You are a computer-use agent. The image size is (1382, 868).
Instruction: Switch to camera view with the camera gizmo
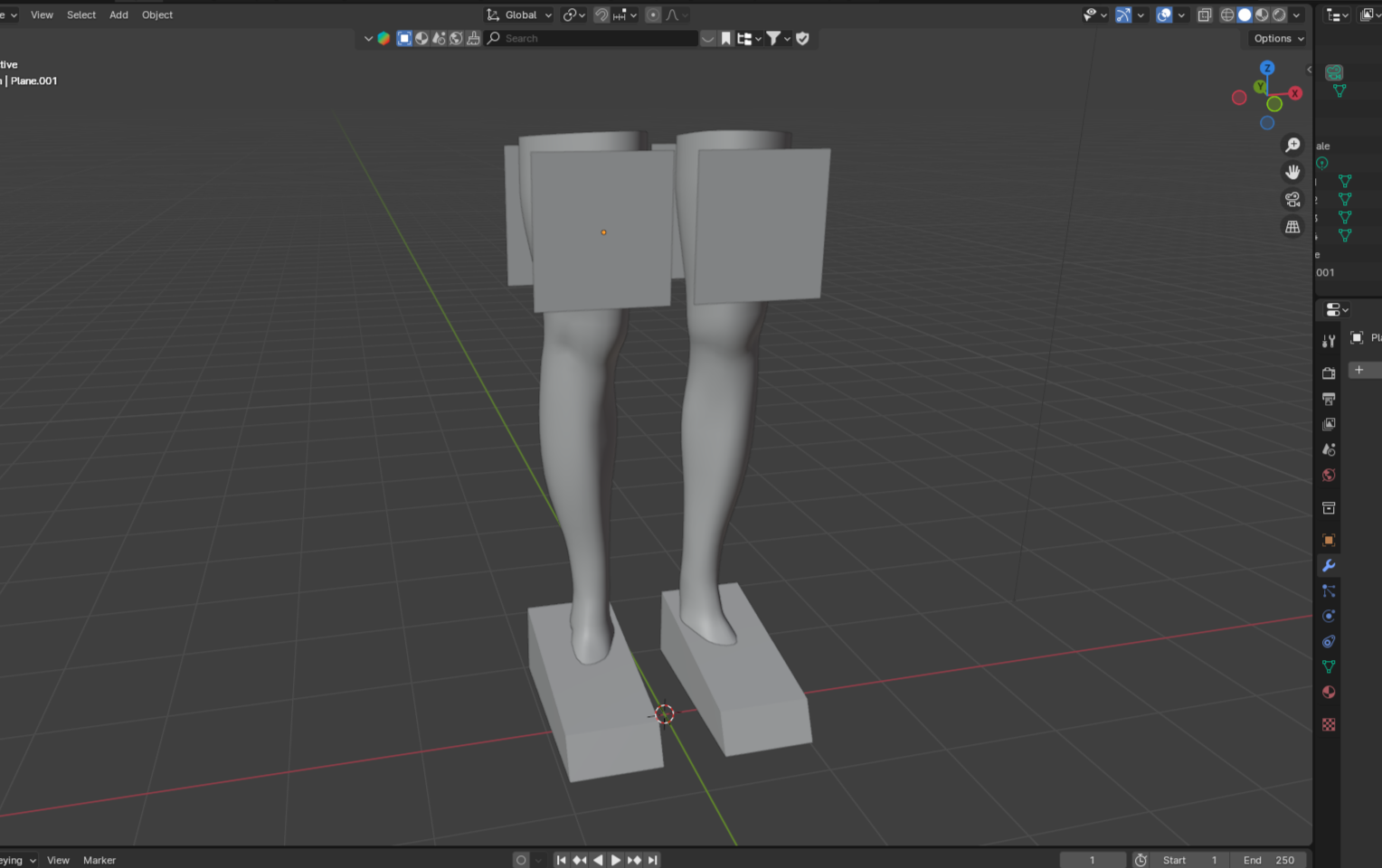[x=1292, y=199]
